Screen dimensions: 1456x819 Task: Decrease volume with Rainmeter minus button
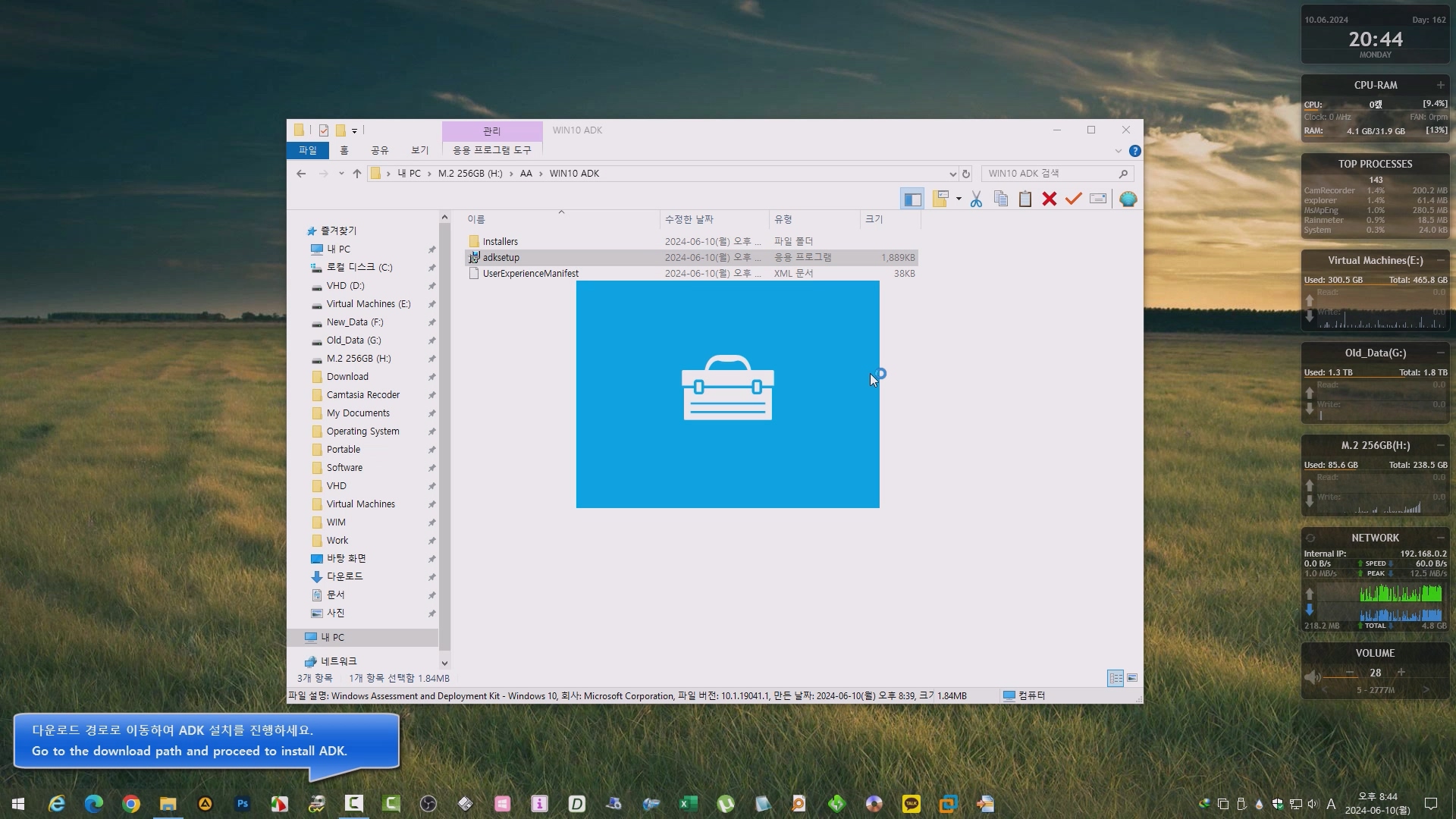point(1350,673)
